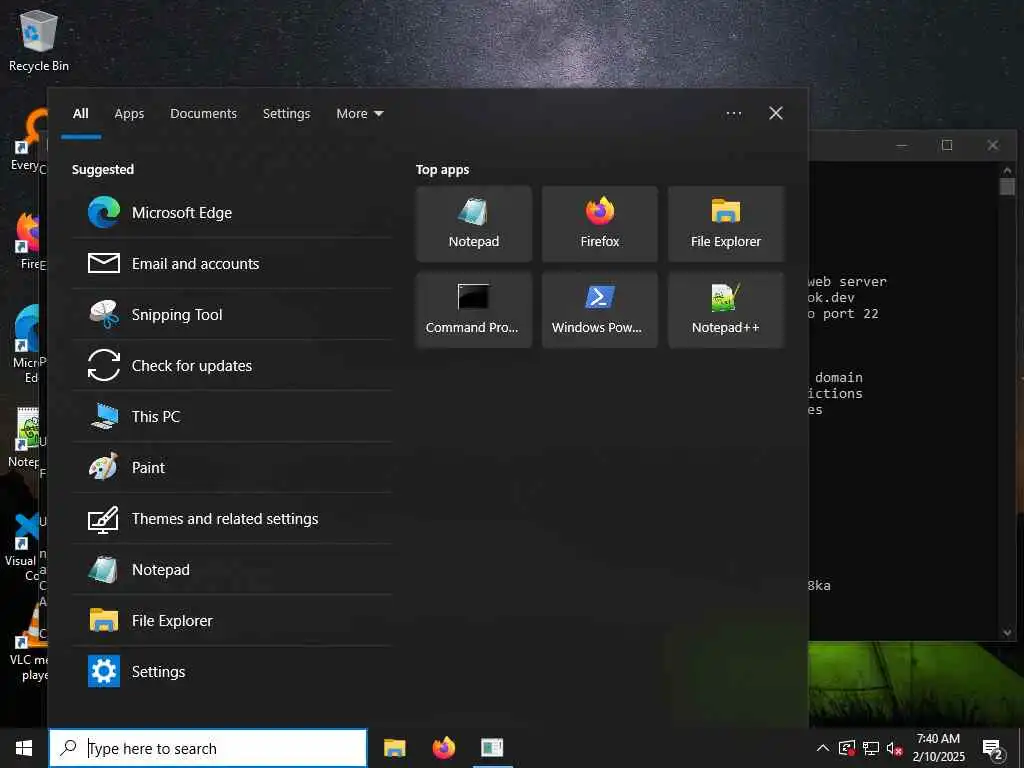Click the network icon in system tray
1024x768 pixels.
coord(871,748)
